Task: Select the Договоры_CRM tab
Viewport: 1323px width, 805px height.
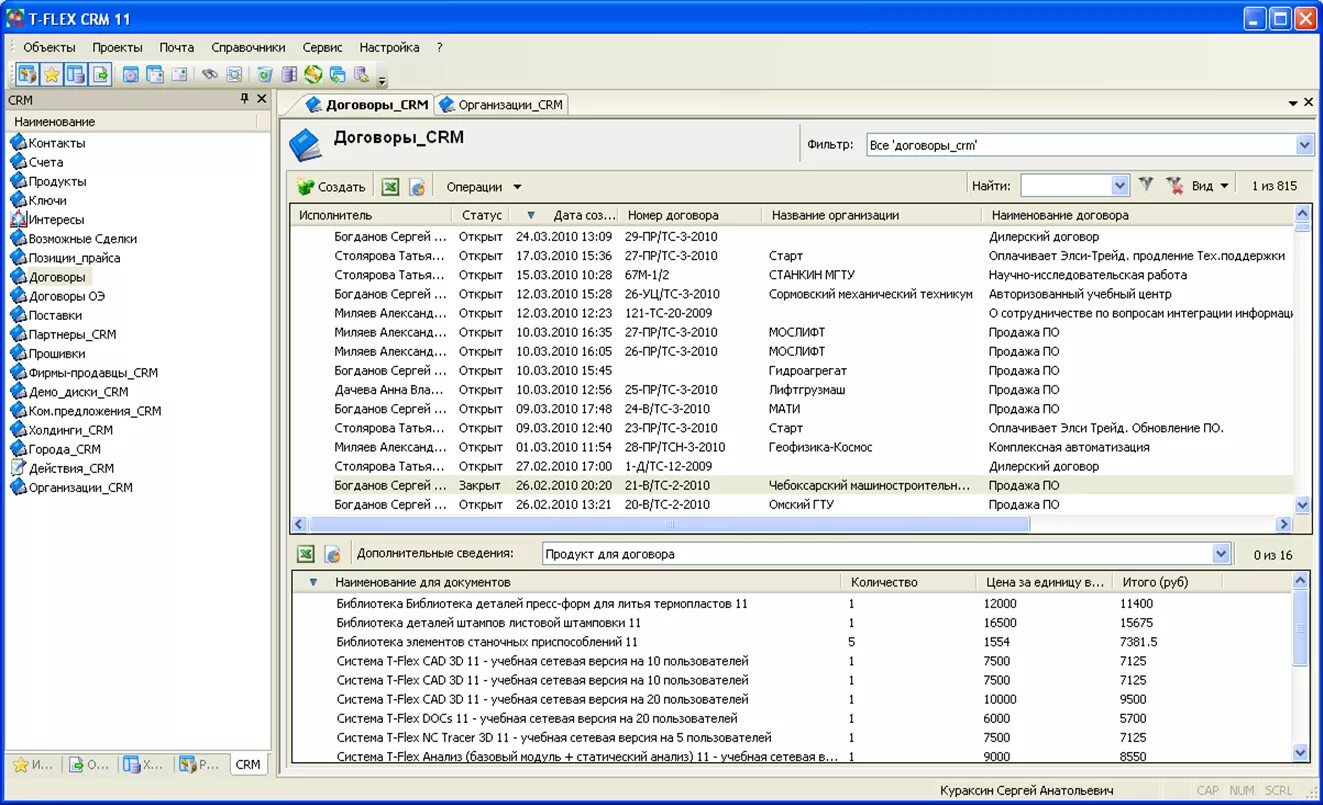Action: 366,104
